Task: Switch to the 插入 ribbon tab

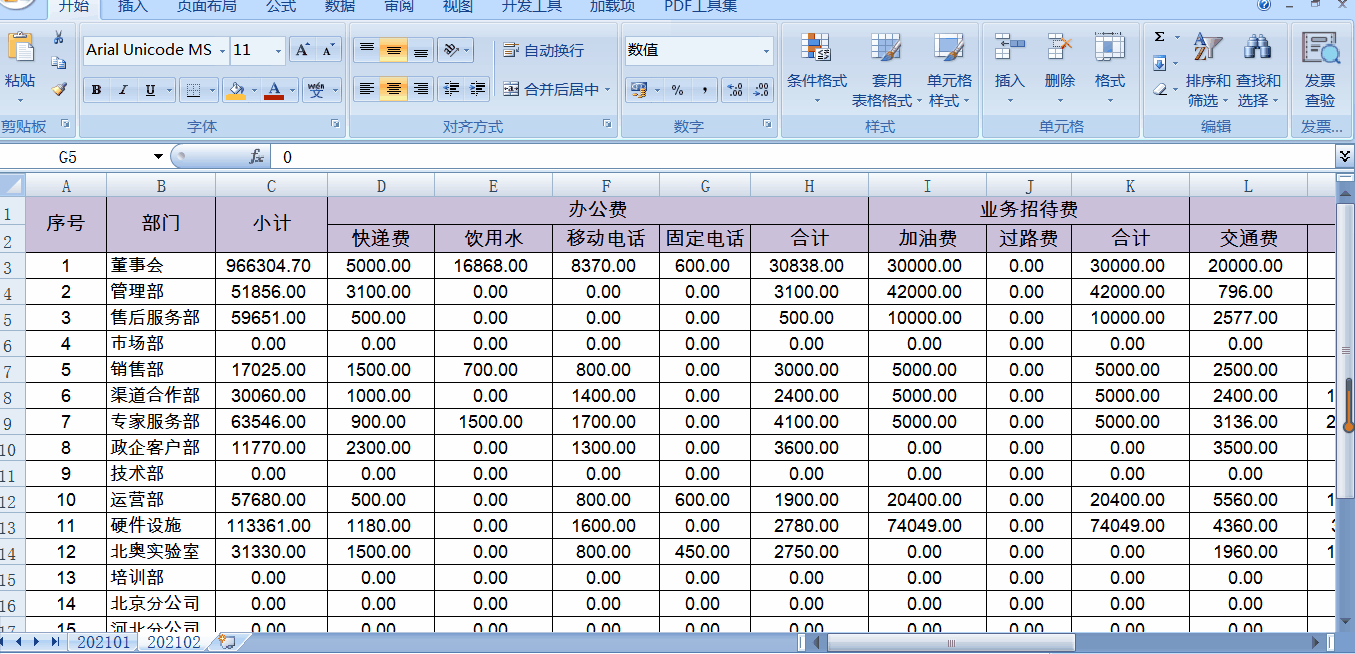Action: click(x=133, y=7)
